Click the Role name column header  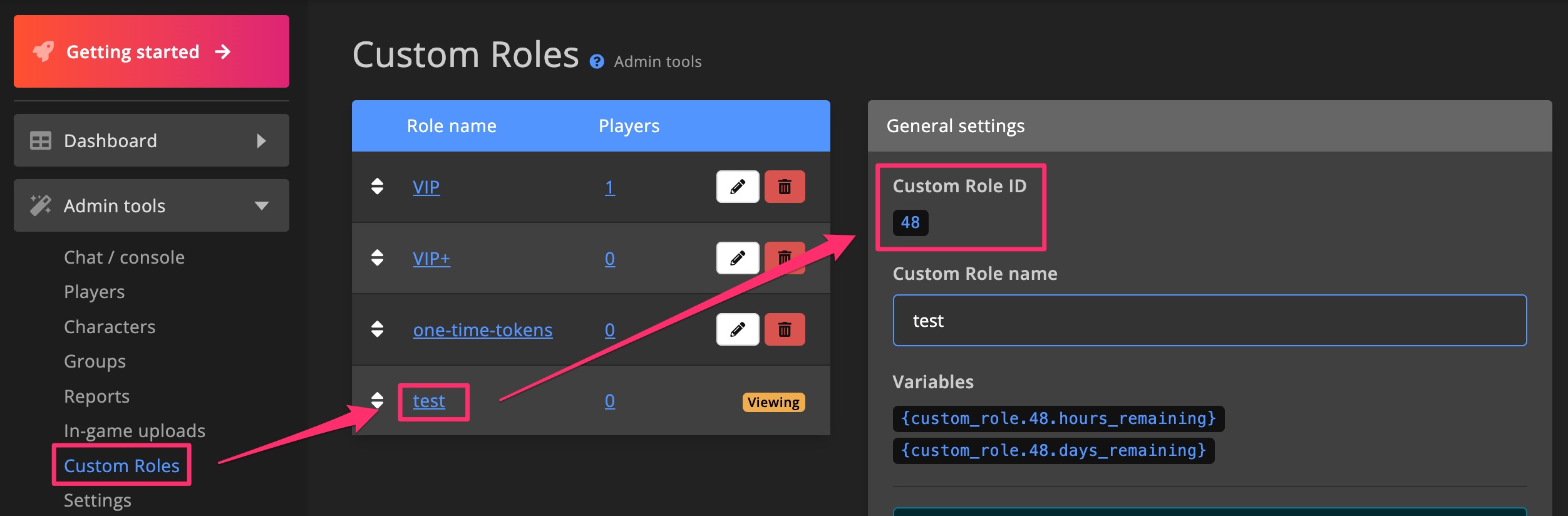tap(451, 126)
